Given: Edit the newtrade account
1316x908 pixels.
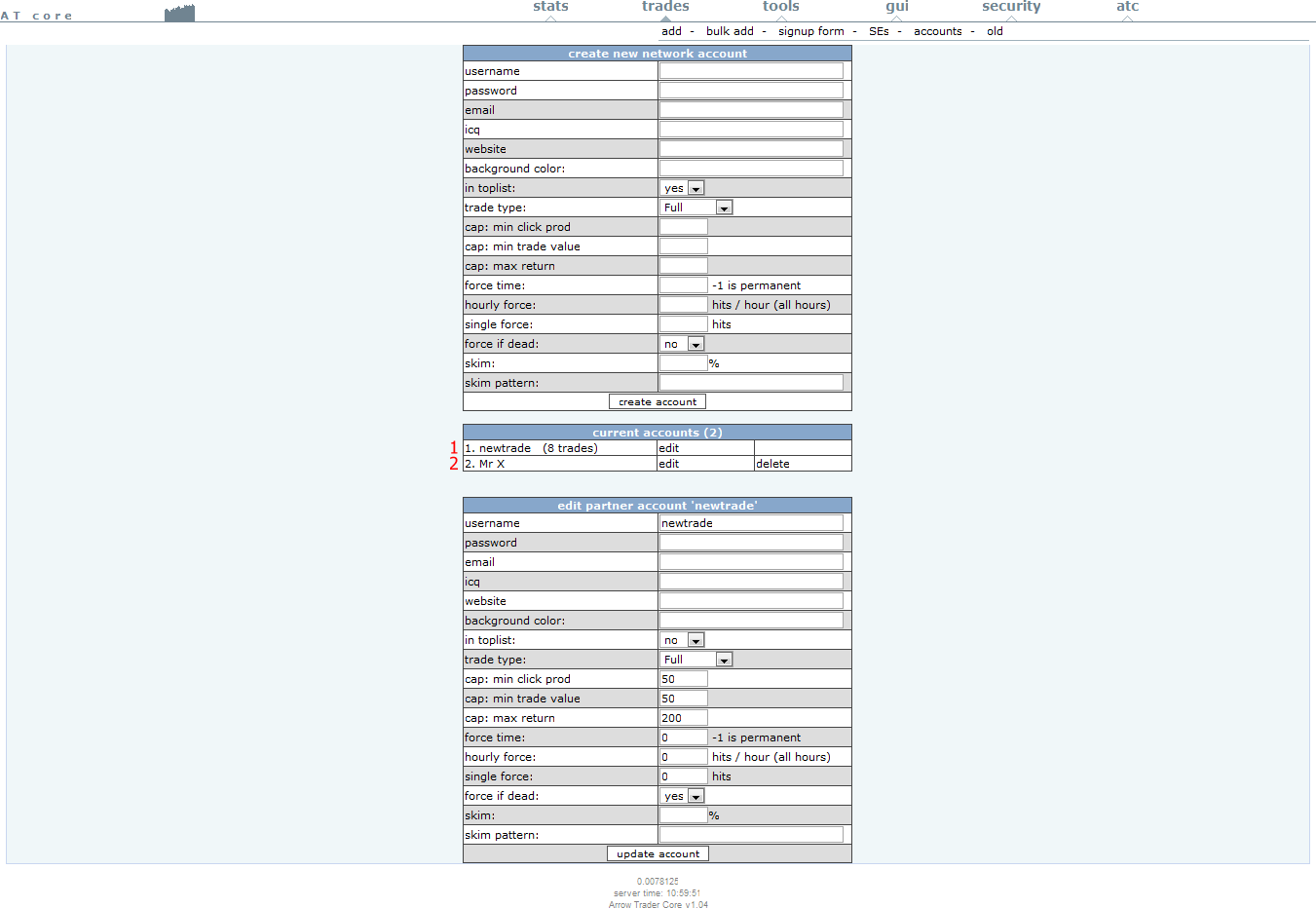Looking at the screenshot, I should [669, 448].
